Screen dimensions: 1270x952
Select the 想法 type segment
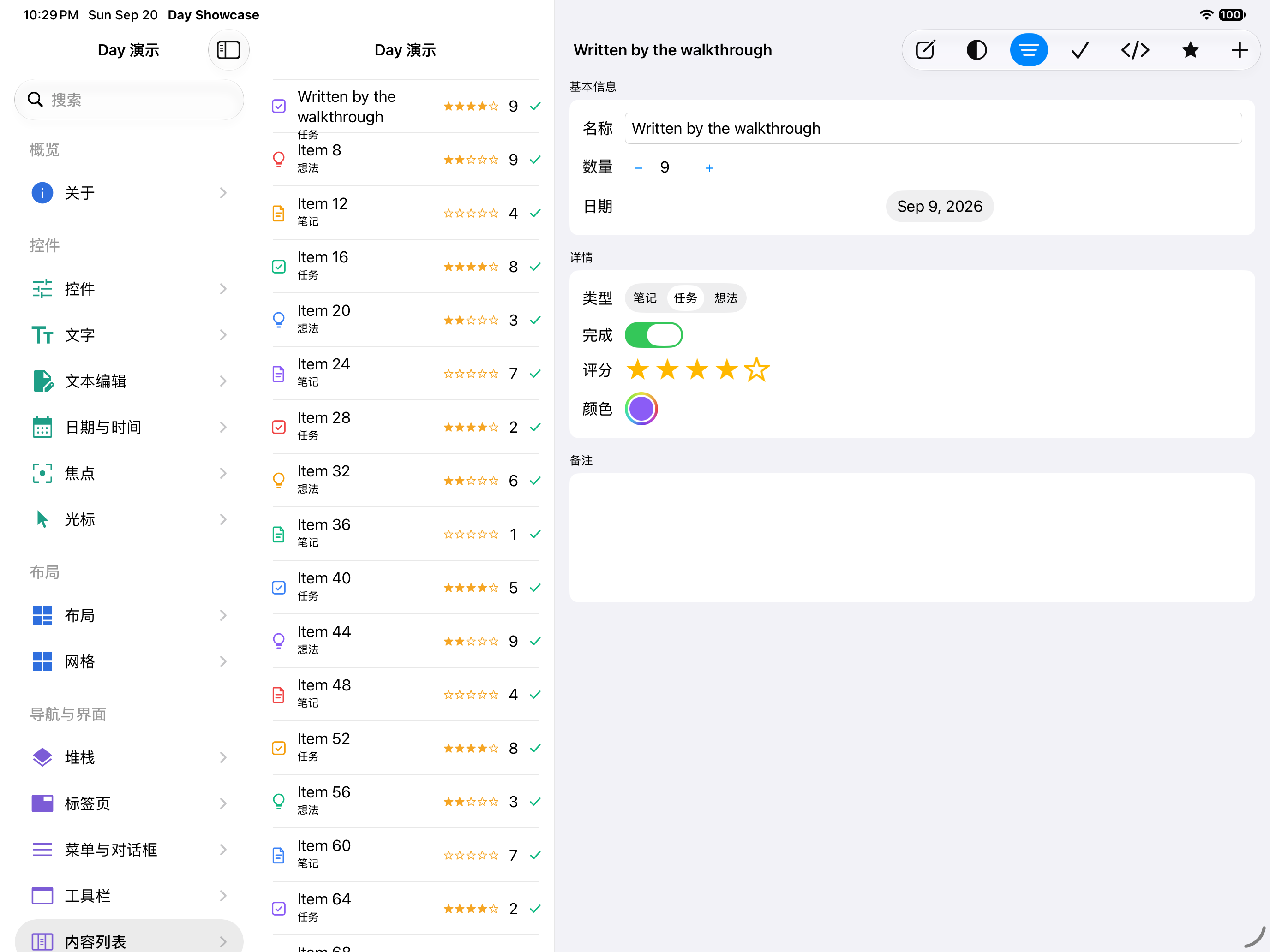pos(726,298)
